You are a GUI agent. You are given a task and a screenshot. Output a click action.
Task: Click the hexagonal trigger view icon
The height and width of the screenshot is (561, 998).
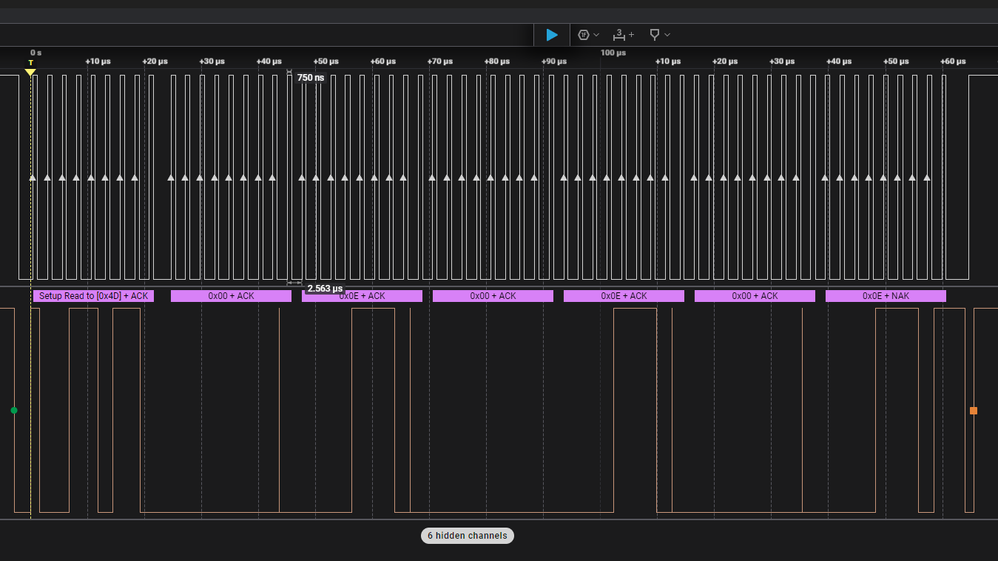[583, 35]
